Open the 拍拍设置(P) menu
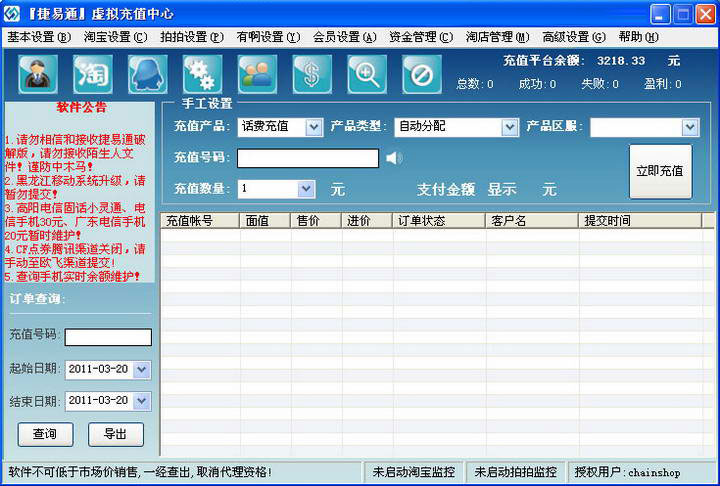Image resolution: width=720 pixels, height=486 pixels. click(192, 37)
